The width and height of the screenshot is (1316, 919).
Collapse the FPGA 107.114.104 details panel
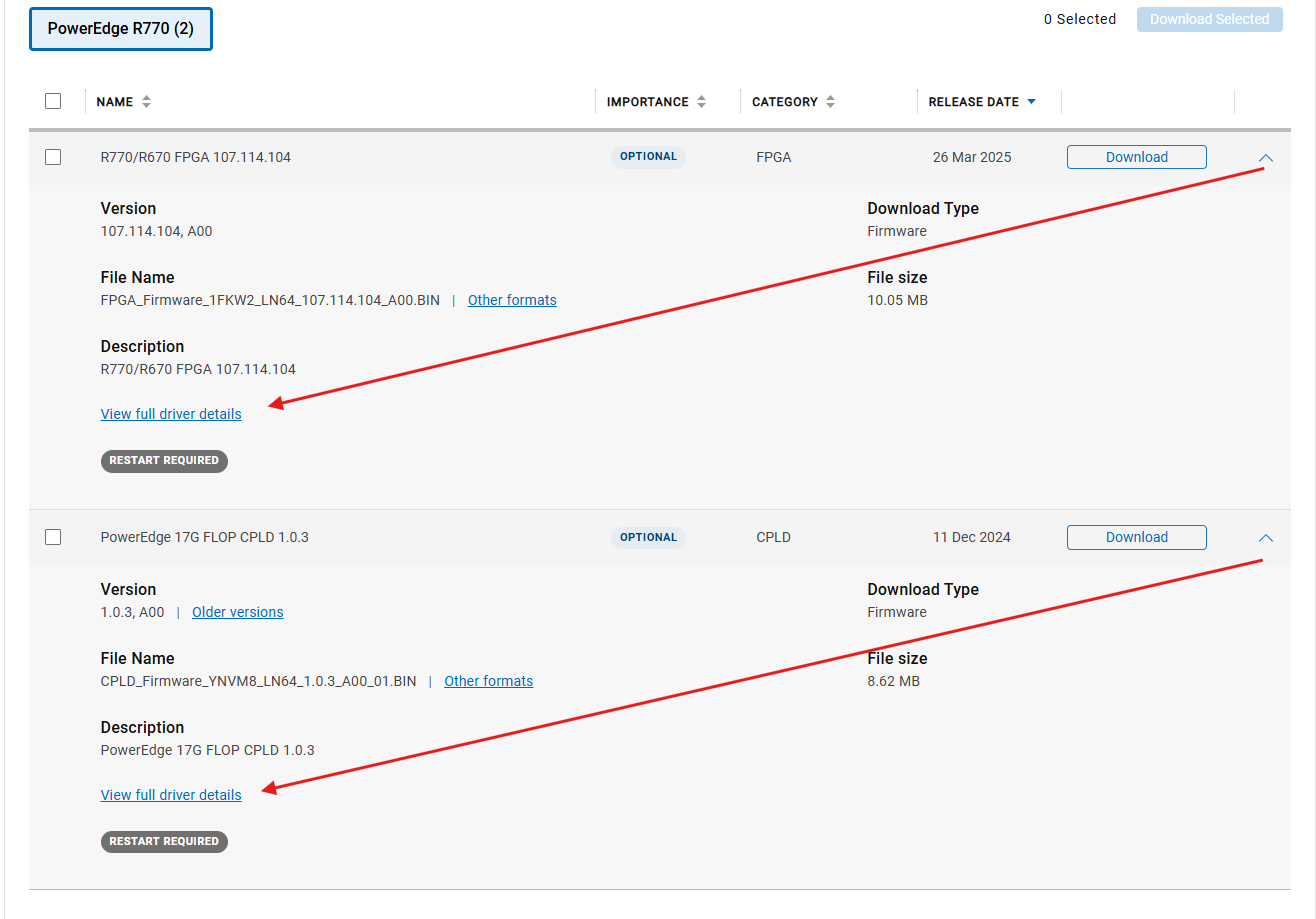click(x=1266, y=157)
